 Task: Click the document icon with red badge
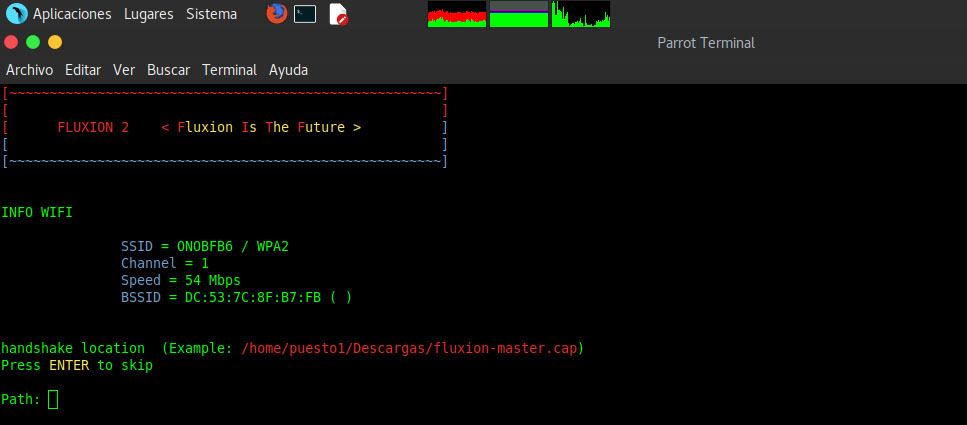pos(338,14)
